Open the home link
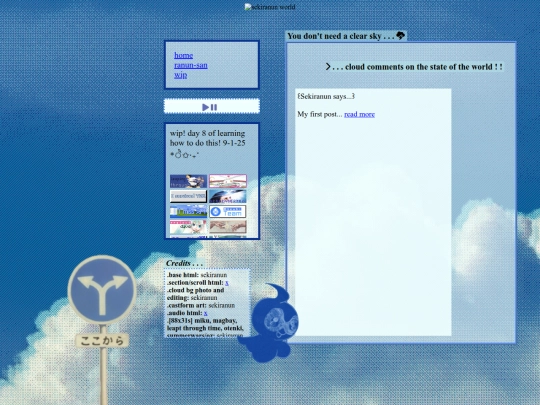540x405 pixels. coord(183,55)
